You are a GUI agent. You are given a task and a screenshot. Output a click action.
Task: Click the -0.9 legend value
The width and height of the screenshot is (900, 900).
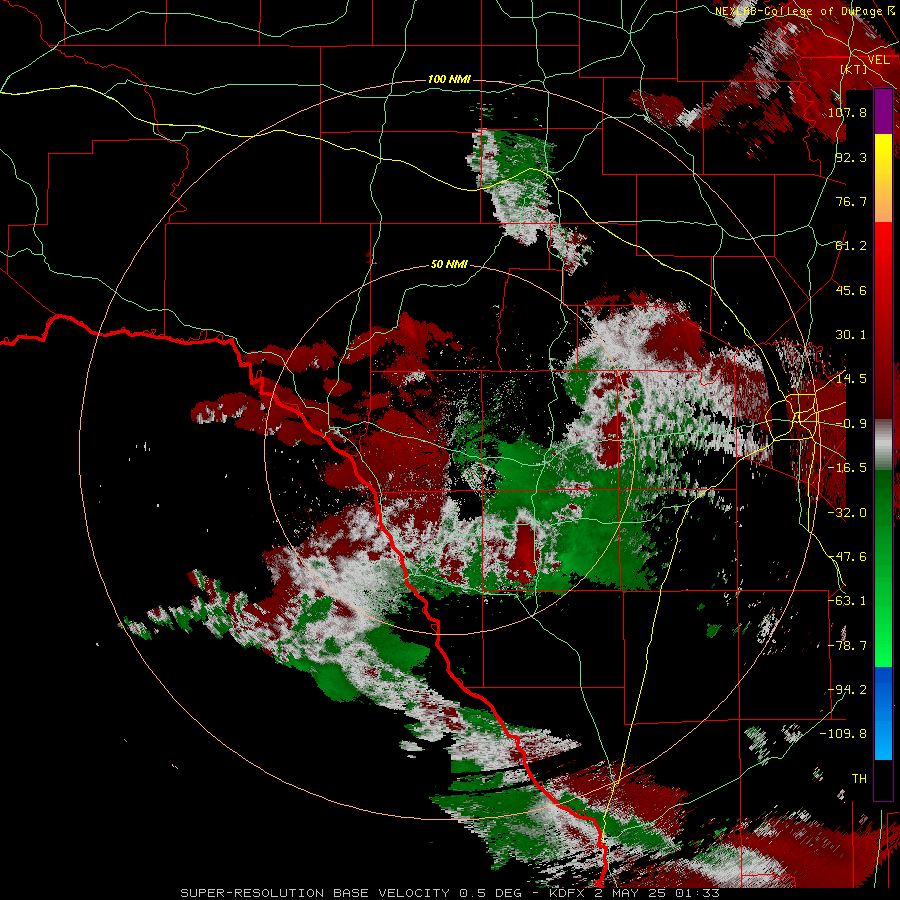(x=851, y=424)
